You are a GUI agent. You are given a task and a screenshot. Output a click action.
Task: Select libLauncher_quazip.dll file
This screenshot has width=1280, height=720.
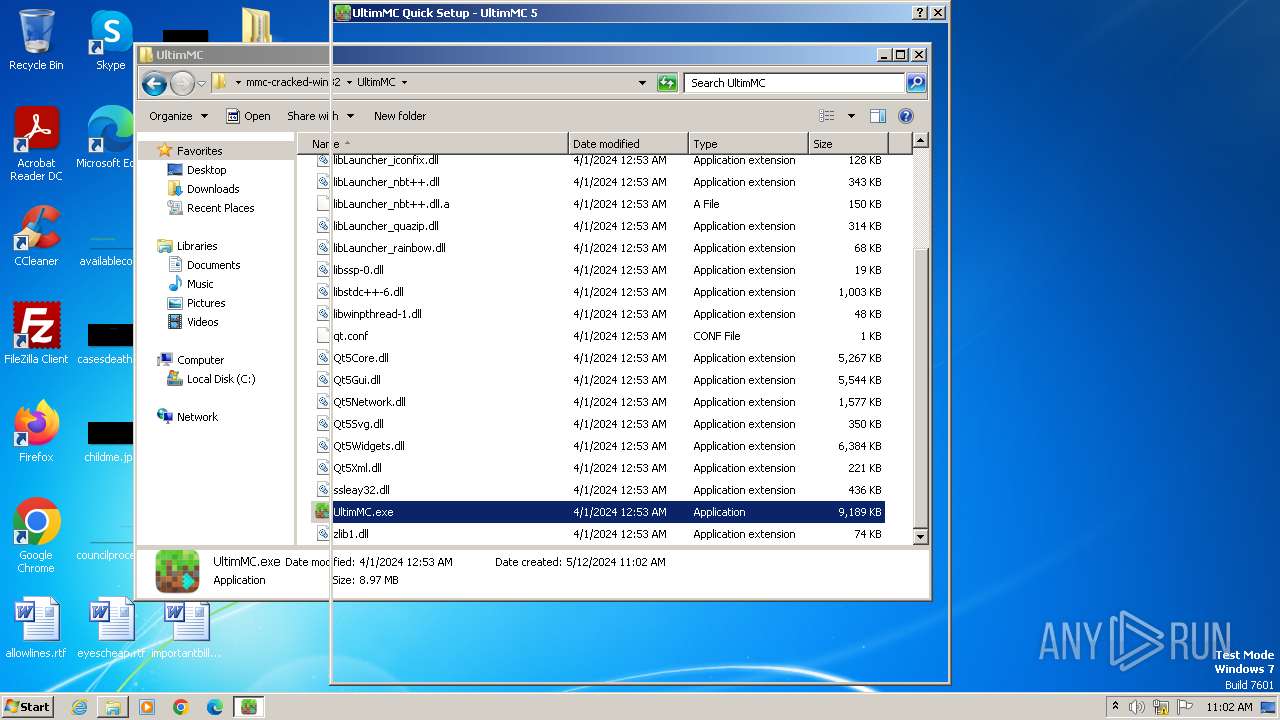598,226
